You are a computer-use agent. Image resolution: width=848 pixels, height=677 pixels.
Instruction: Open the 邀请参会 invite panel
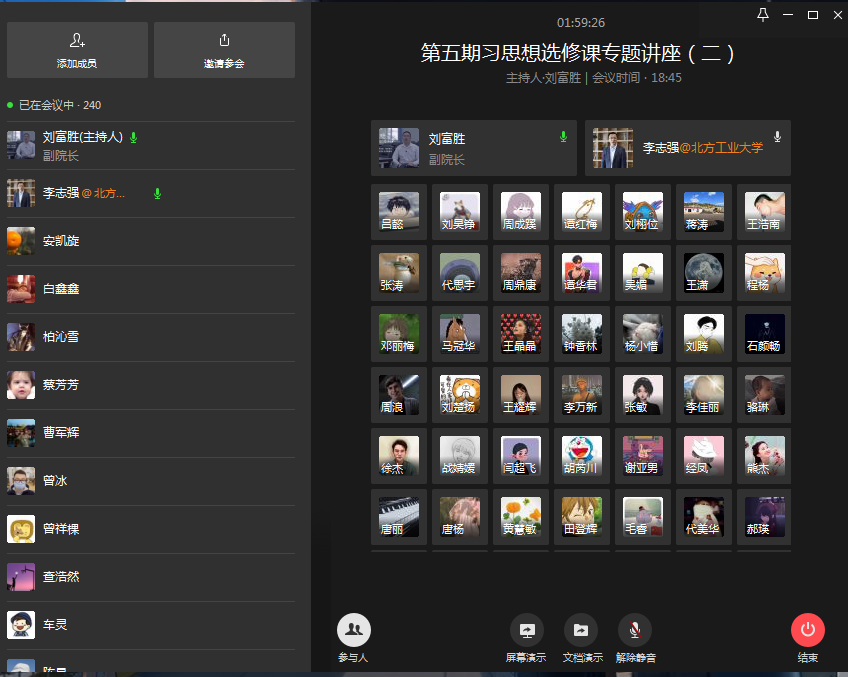[x=224, y=50]
